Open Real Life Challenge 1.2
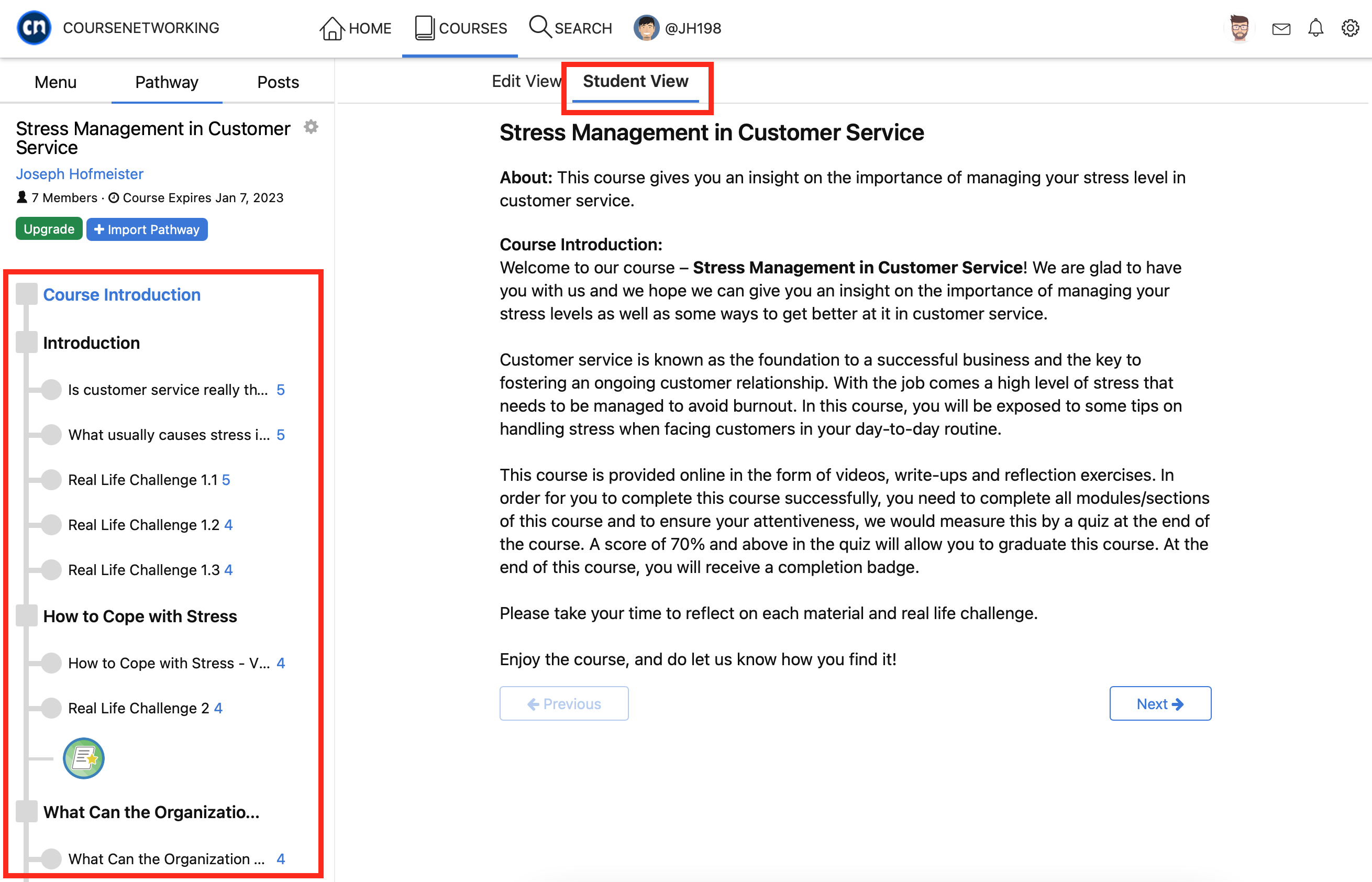 click(x=143, y=525)
